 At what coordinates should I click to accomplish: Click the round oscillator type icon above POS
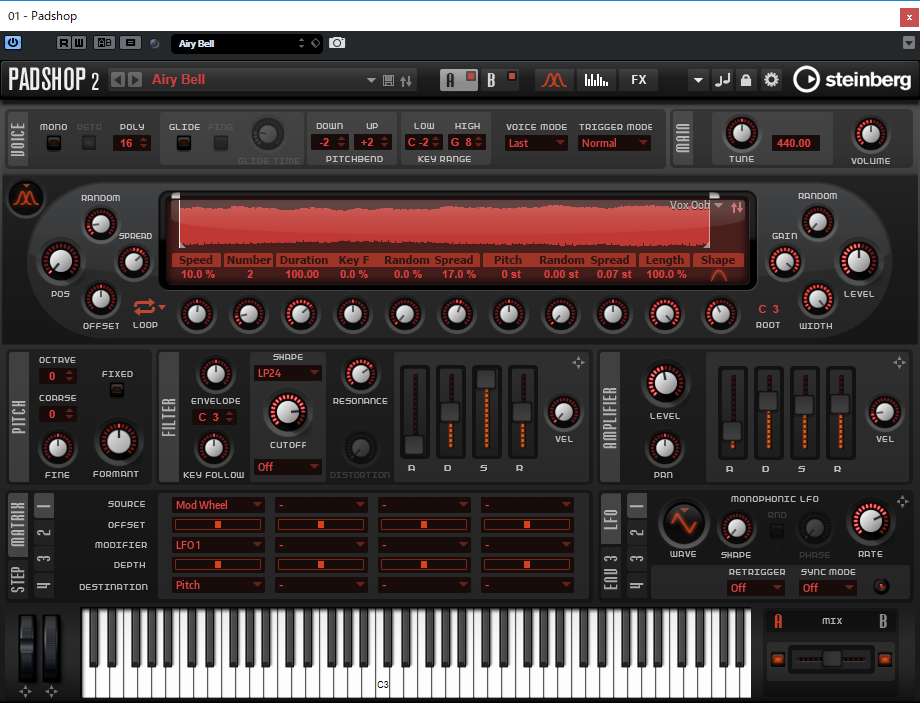tap(26, 198)
